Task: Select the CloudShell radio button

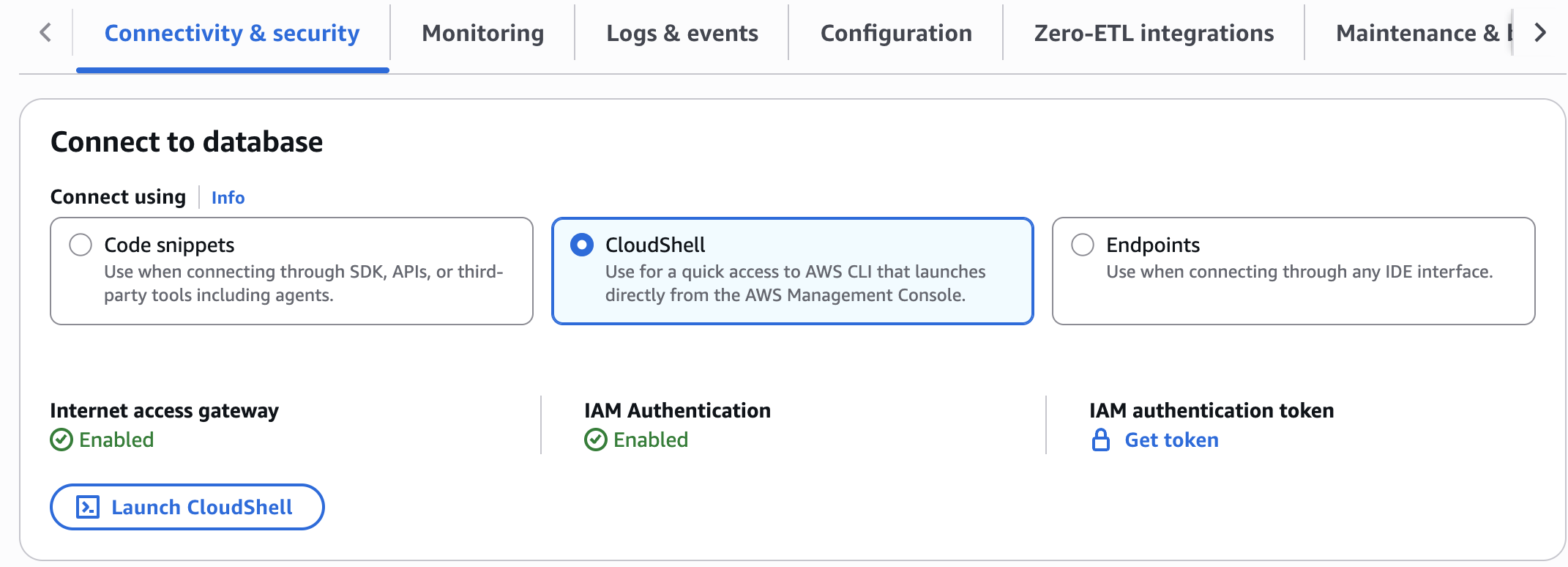Action: click(582, 245)
